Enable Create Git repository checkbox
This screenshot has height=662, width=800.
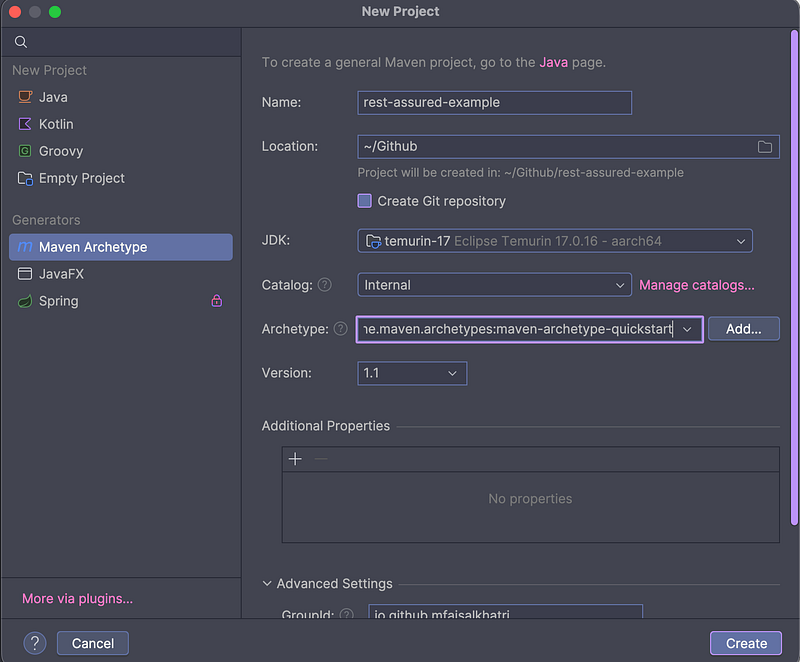[364, 201]
